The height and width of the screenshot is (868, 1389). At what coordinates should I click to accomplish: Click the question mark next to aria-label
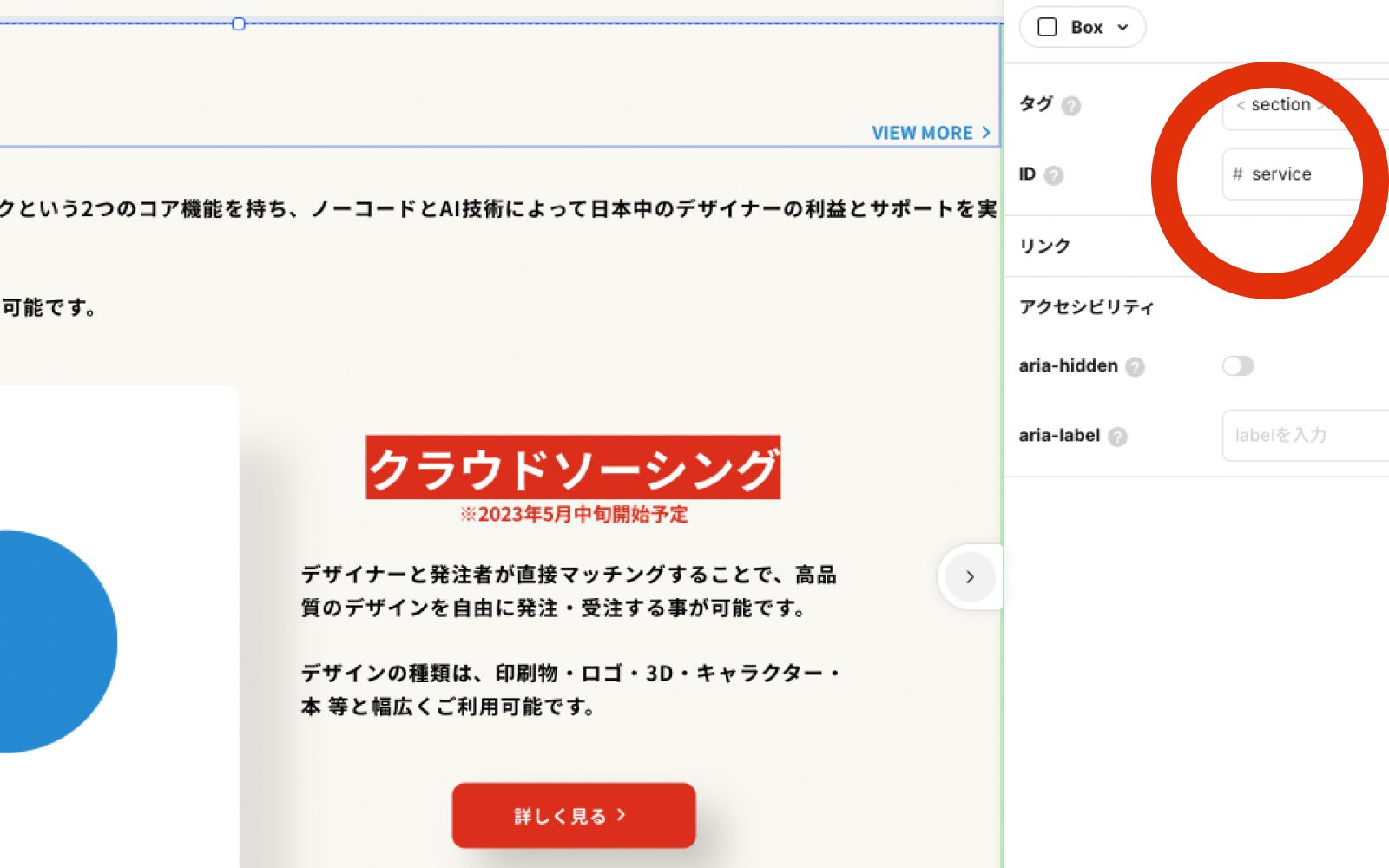(x=1117, y=437)
